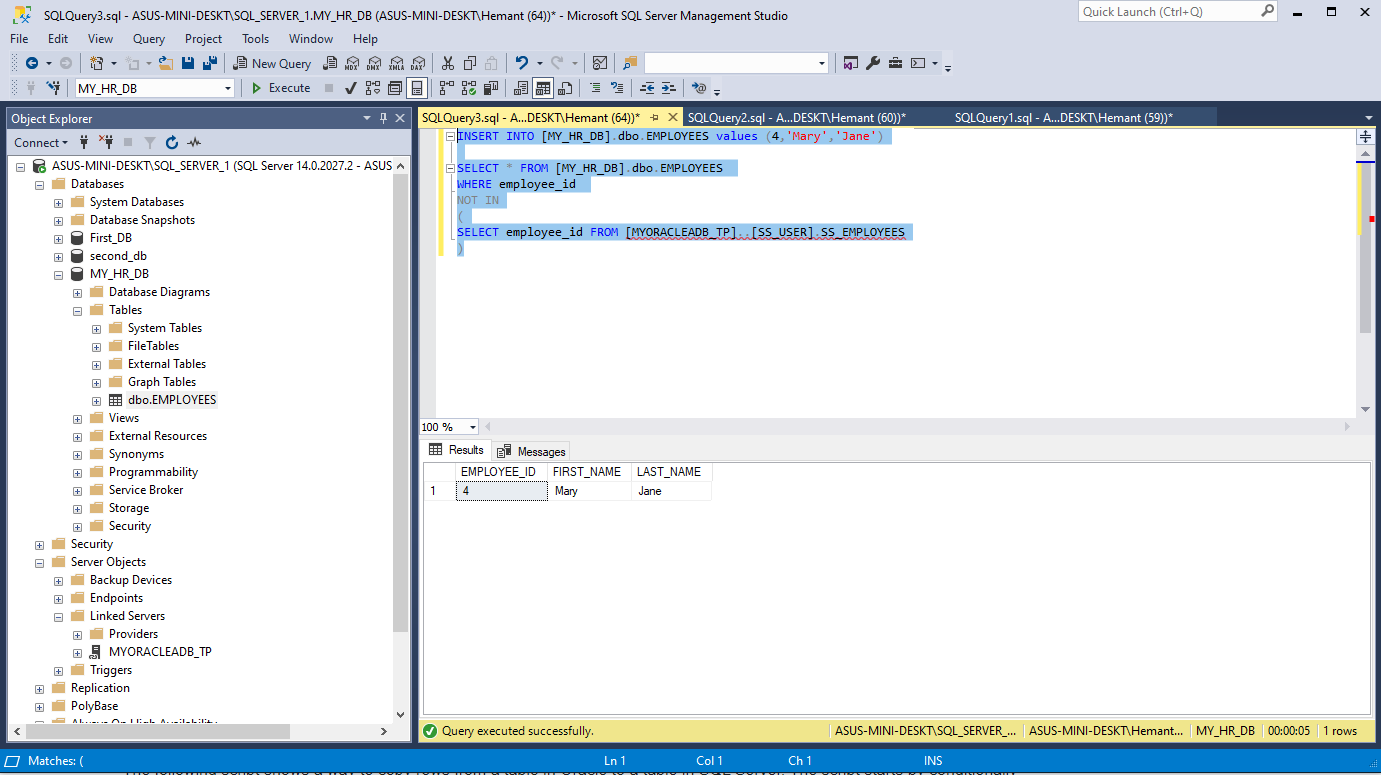Open Activity Monitor icon in Object Explorer

[194, 142]
